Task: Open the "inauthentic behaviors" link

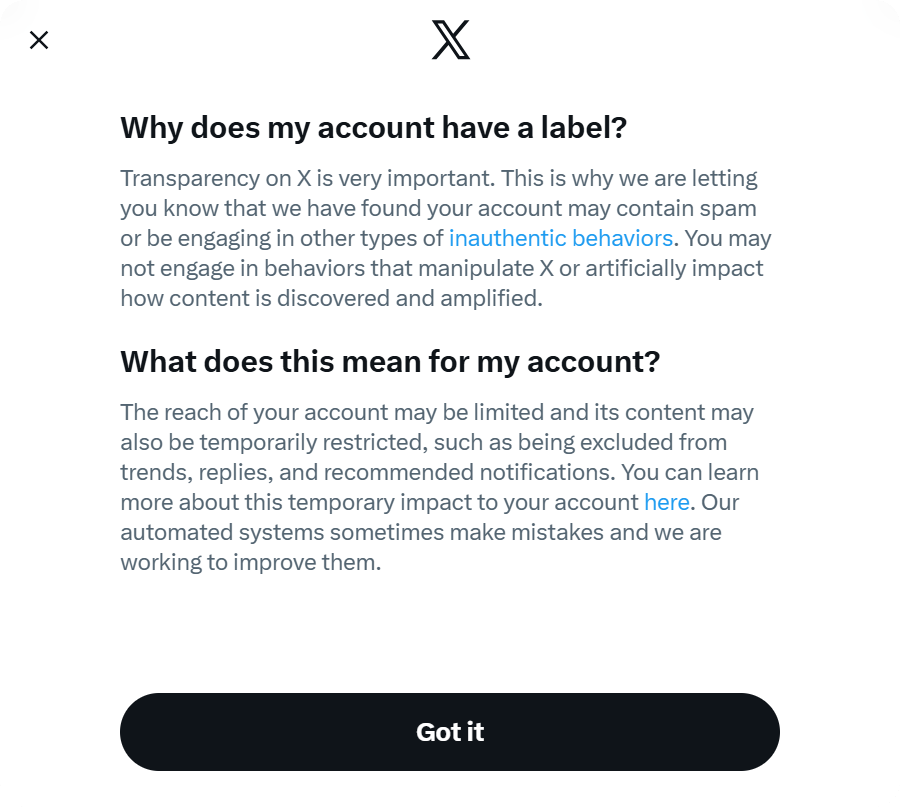Action: (x=560, y=239)
